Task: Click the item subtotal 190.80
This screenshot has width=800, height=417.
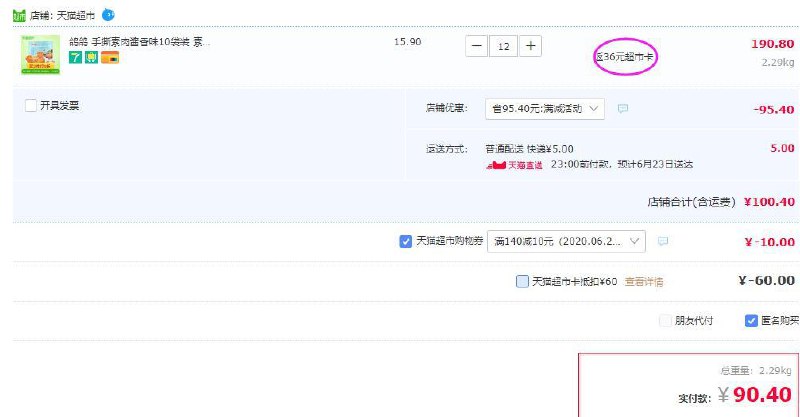Action: pyautogui.click(x=772, y=44)
